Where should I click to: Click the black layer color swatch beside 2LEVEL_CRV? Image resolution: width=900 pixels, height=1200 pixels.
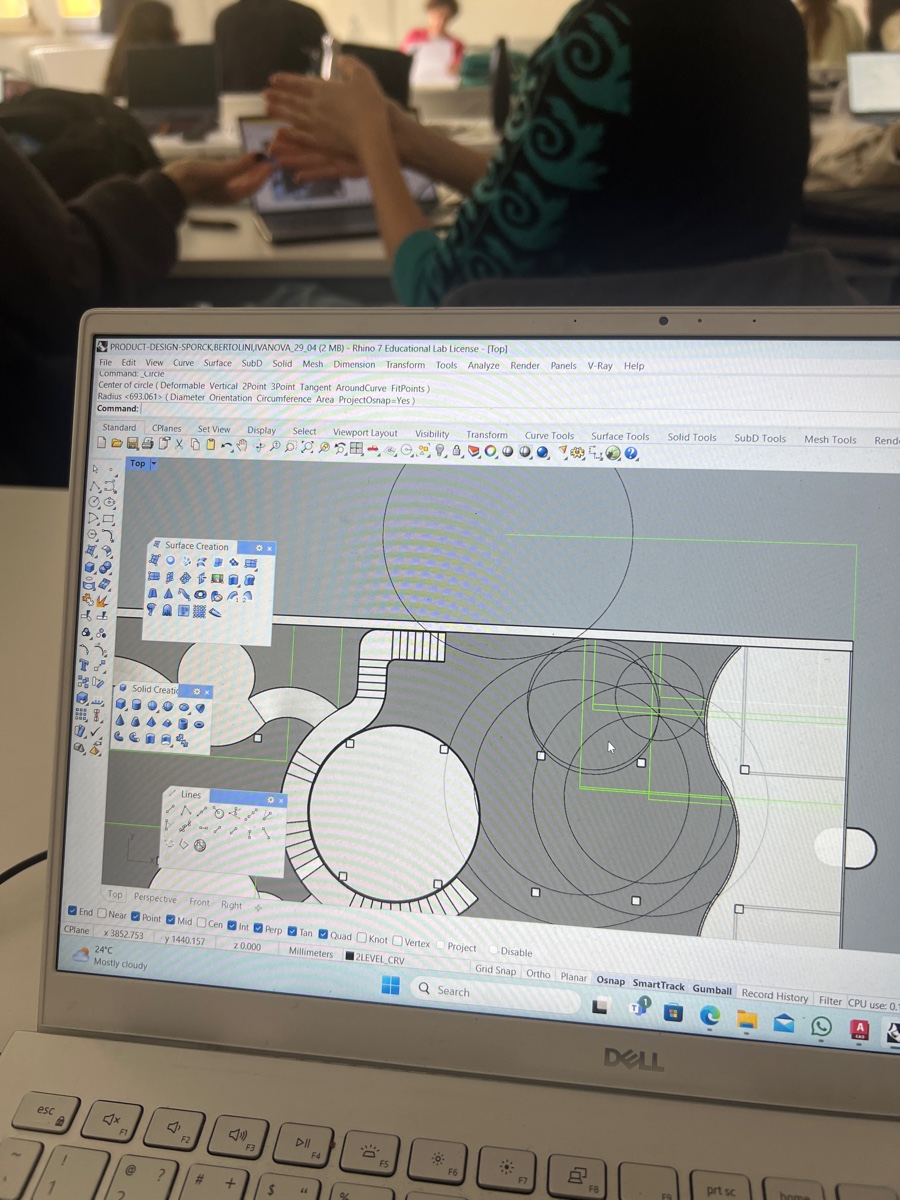coord(349,956)
